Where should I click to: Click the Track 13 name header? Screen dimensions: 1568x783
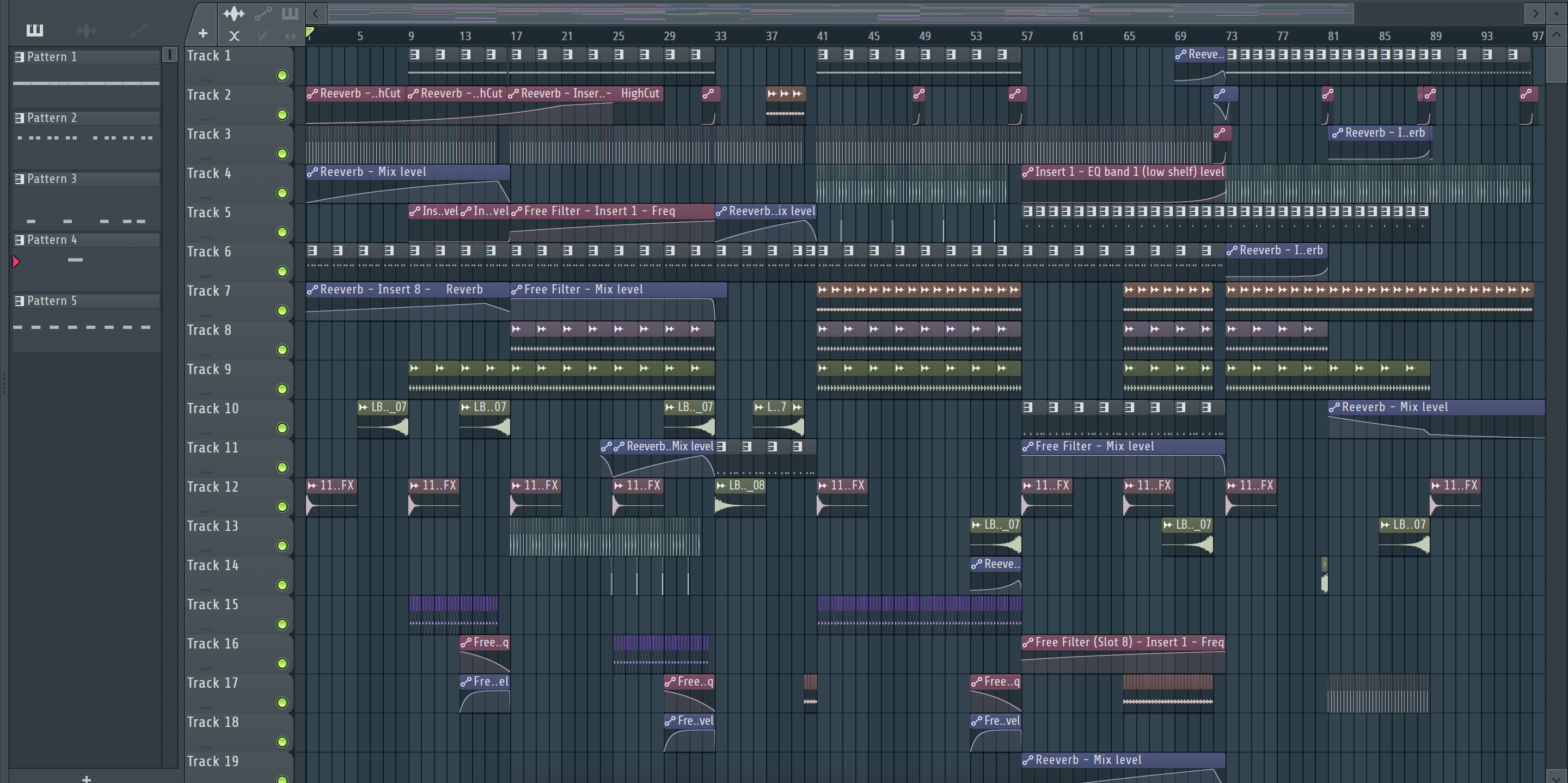click(213, 526)
